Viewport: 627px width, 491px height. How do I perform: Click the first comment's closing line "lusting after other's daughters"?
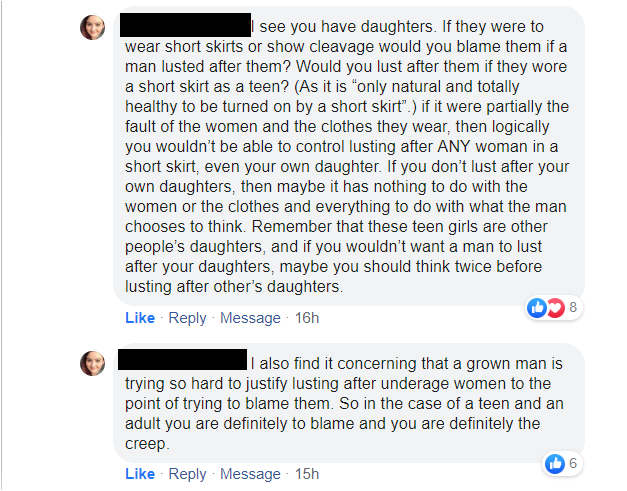pyautogui.click(x=234, y=288)
